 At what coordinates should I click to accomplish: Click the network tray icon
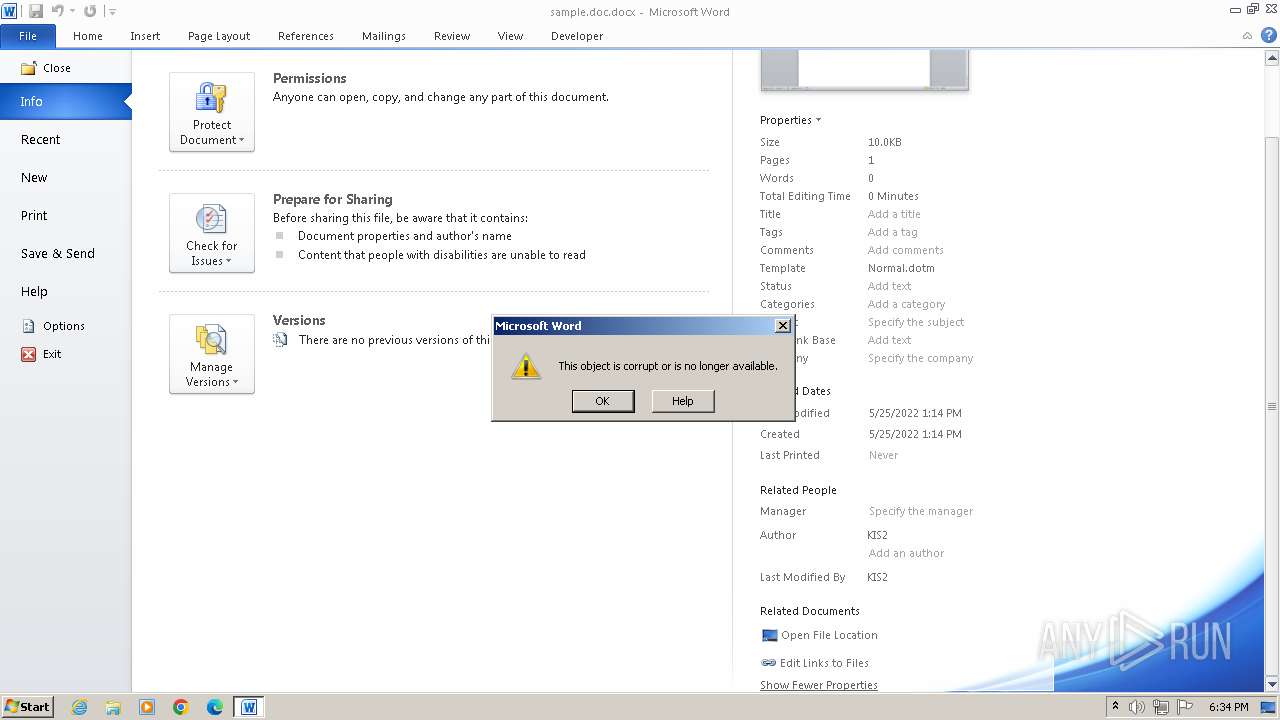click(x=1161, y=707)
